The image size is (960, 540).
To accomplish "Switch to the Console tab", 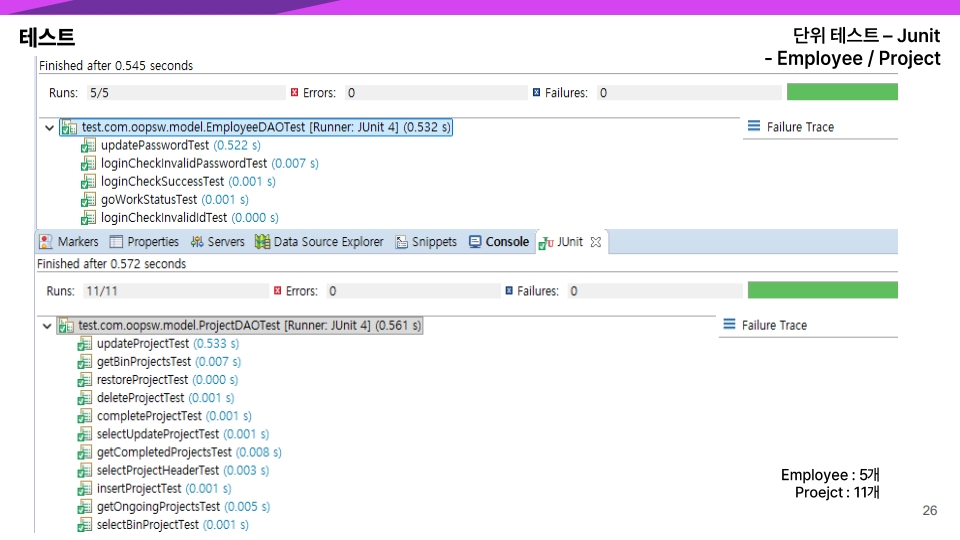I will 499,242.
